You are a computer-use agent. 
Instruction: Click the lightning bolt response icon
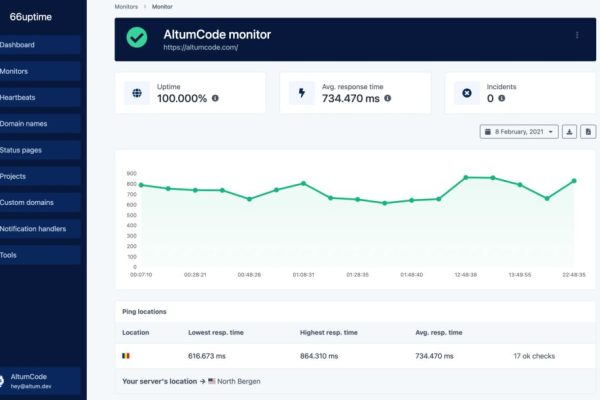302,93
